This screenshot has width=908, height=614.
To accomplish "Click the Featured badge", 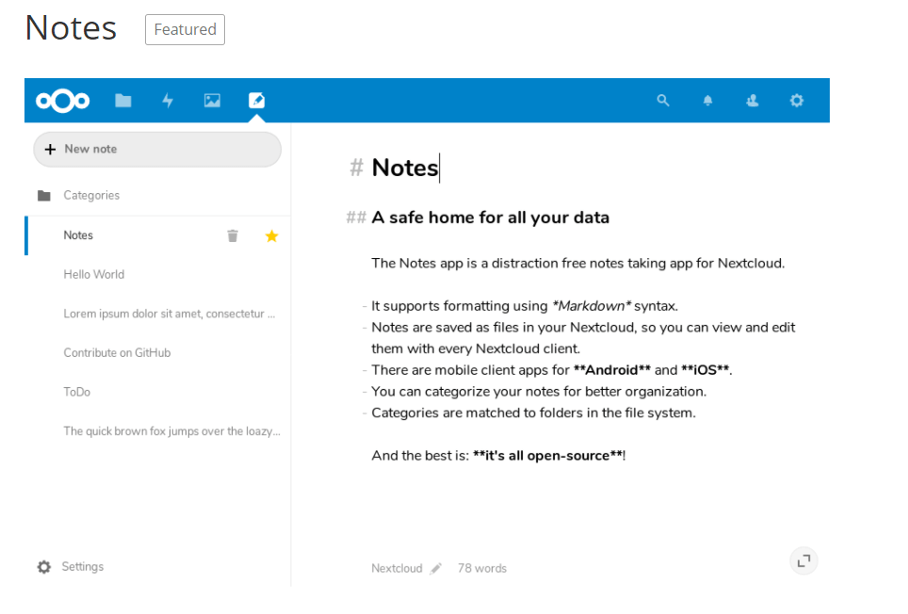I will pyautogui.click(x=185, y=30).
